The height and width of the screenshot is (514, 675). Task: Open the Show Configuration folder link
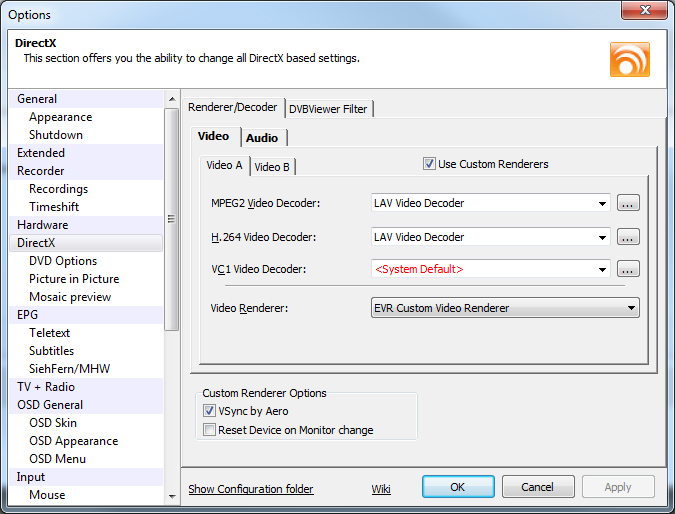pos(251,489)
